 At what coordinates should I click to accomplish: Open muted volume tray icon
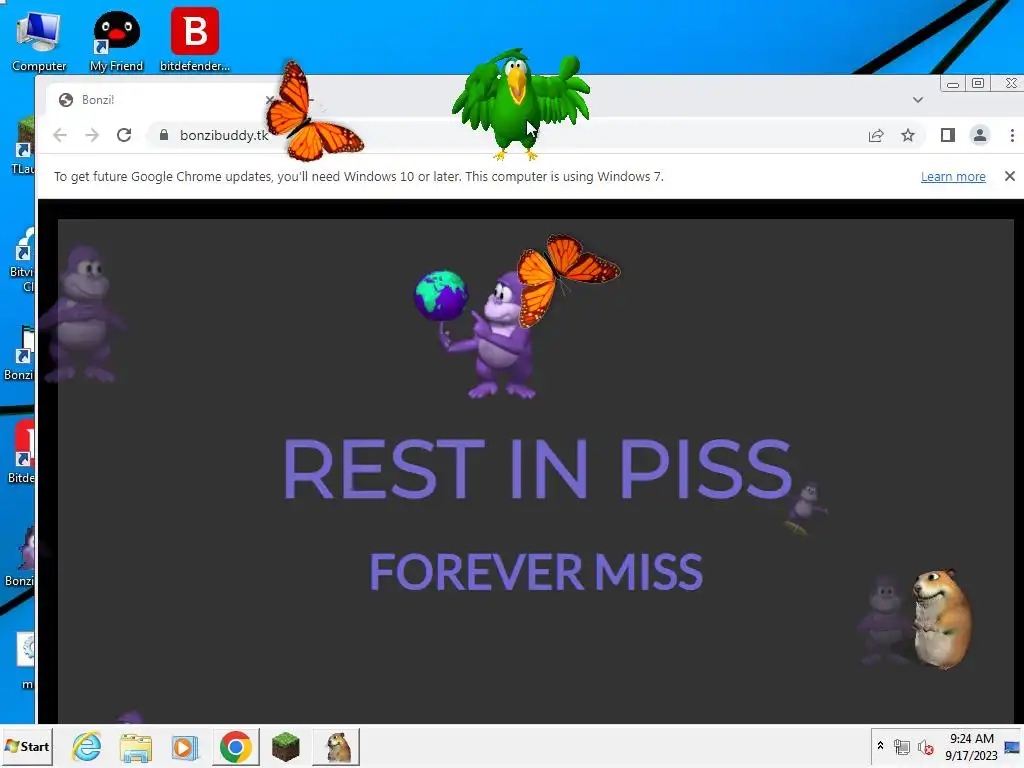pyautogui.click(x=925, y=746)
